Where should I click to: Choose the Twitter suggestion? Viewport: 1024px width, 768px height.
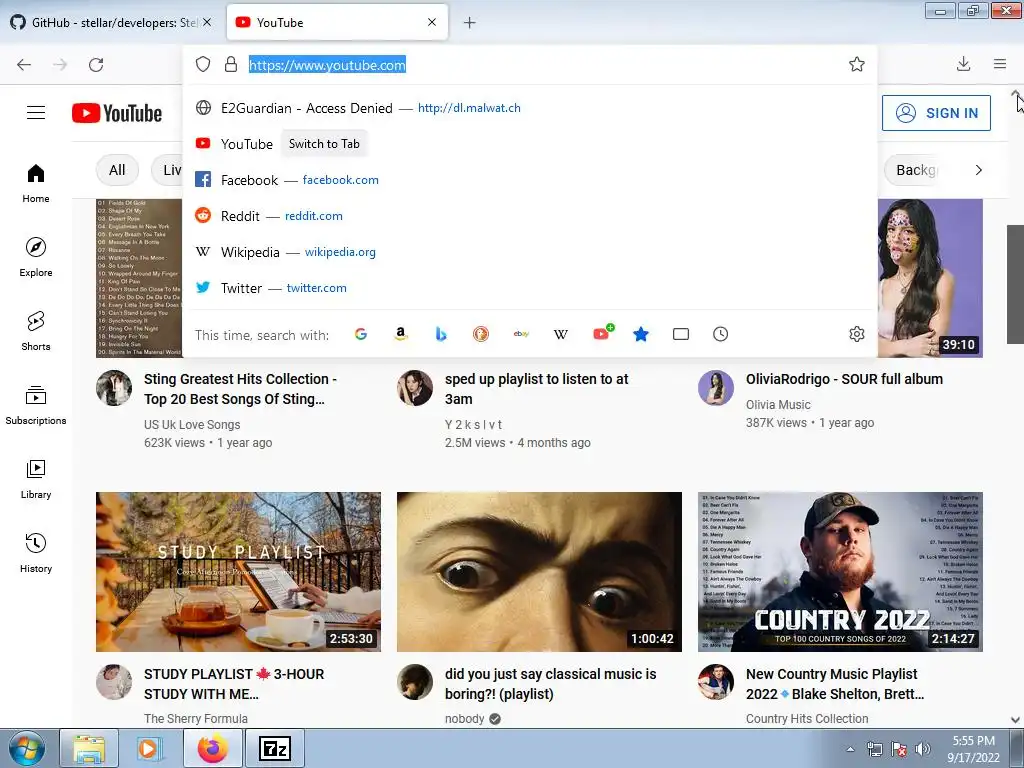530,287
